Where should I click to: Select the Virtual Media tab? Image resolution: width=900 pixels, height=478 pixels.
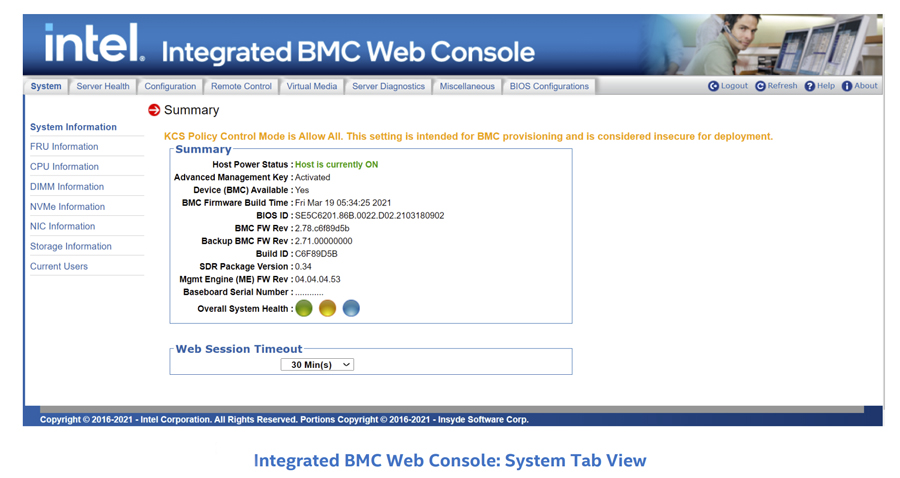pyautogui.click(x=312, y=86)
